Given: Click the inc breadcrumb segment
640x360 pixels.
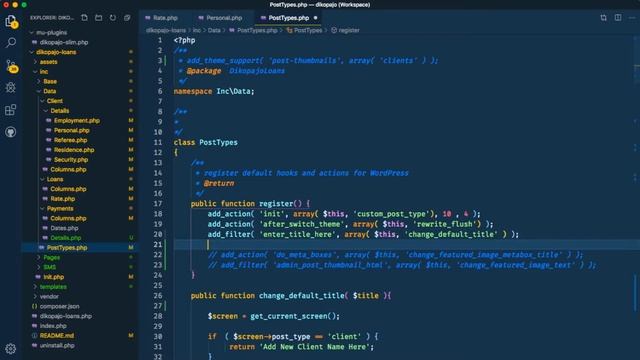Looking at the screenshot, I should click(197, 30).
